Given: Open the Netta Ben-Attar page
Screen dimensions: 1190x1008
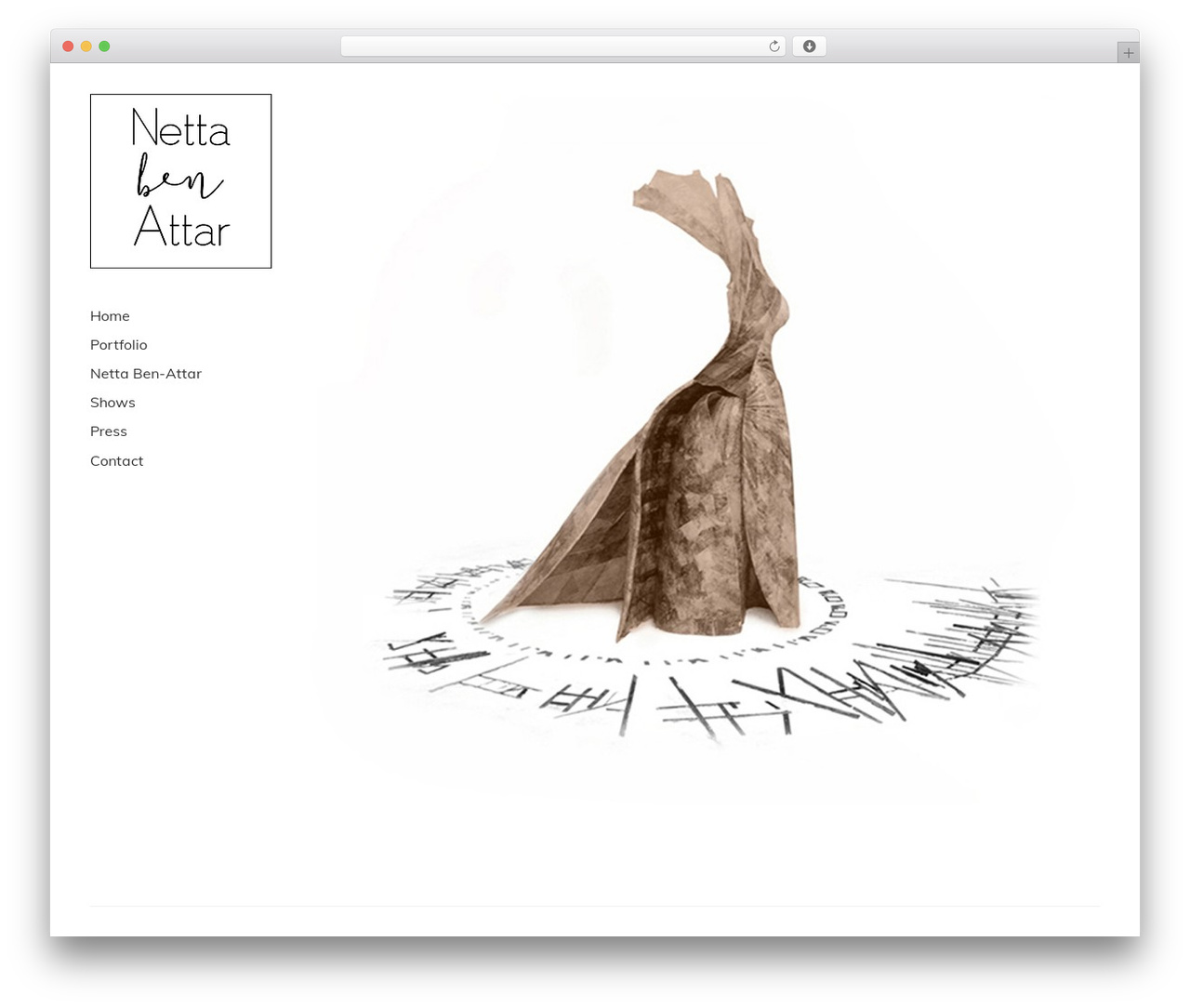Looking at the screenshot, I should (x=146, y=374).
